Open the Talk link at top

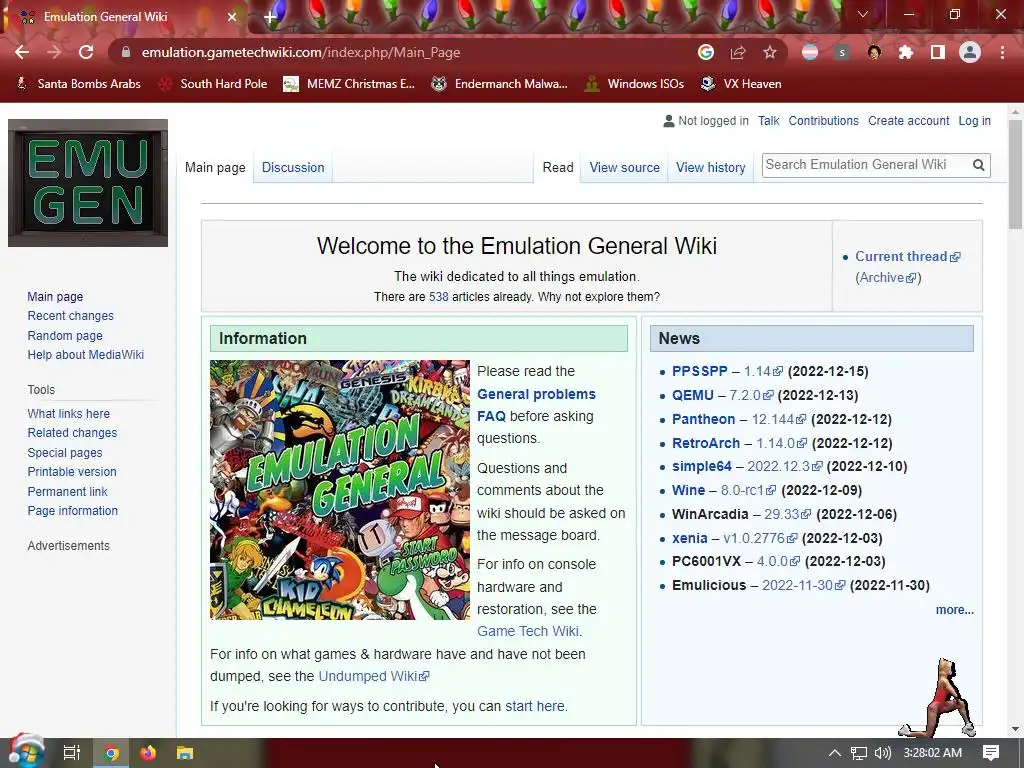click(x=769, y=121)
